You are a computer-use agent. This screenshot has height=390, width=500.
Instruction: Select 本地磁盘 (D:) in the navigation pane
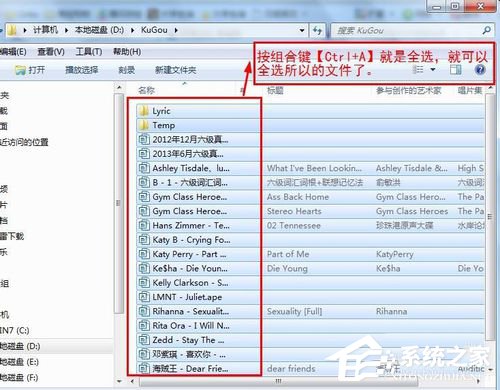click(20, 346)
